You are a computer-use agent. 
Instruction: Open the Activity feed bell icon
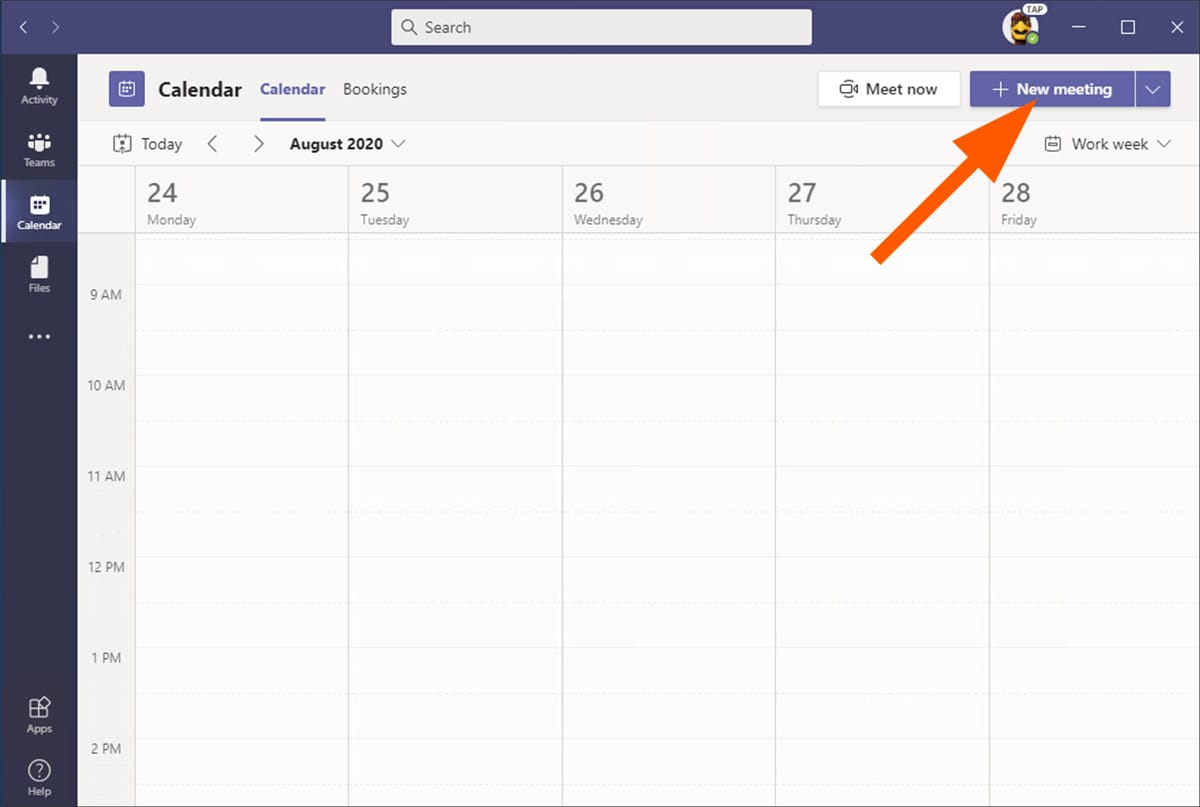point(39,85)
